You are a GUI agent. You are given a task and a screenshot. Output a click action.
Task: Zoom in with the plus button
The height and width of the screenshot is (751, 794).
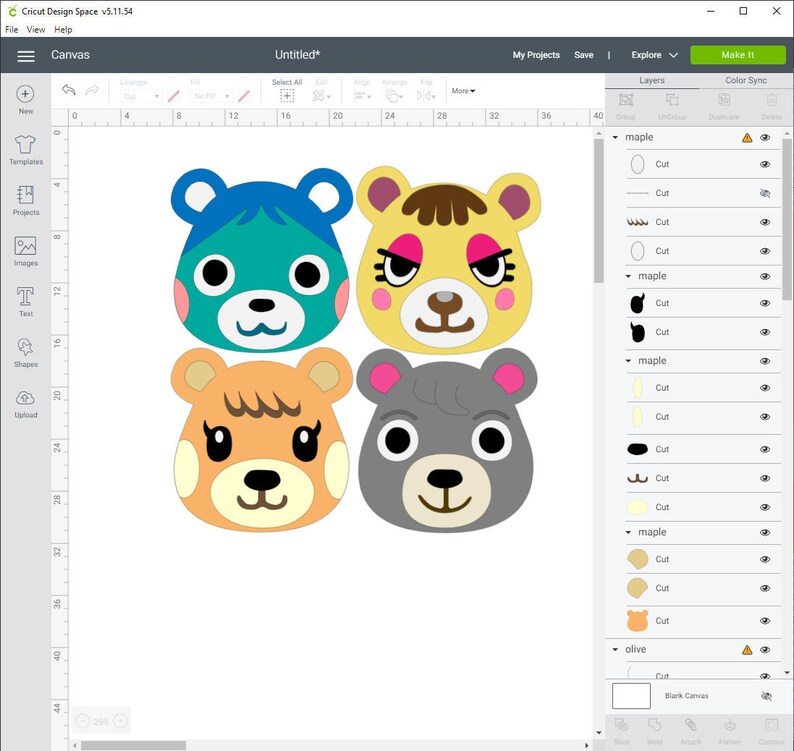click(x=120, y=721)
